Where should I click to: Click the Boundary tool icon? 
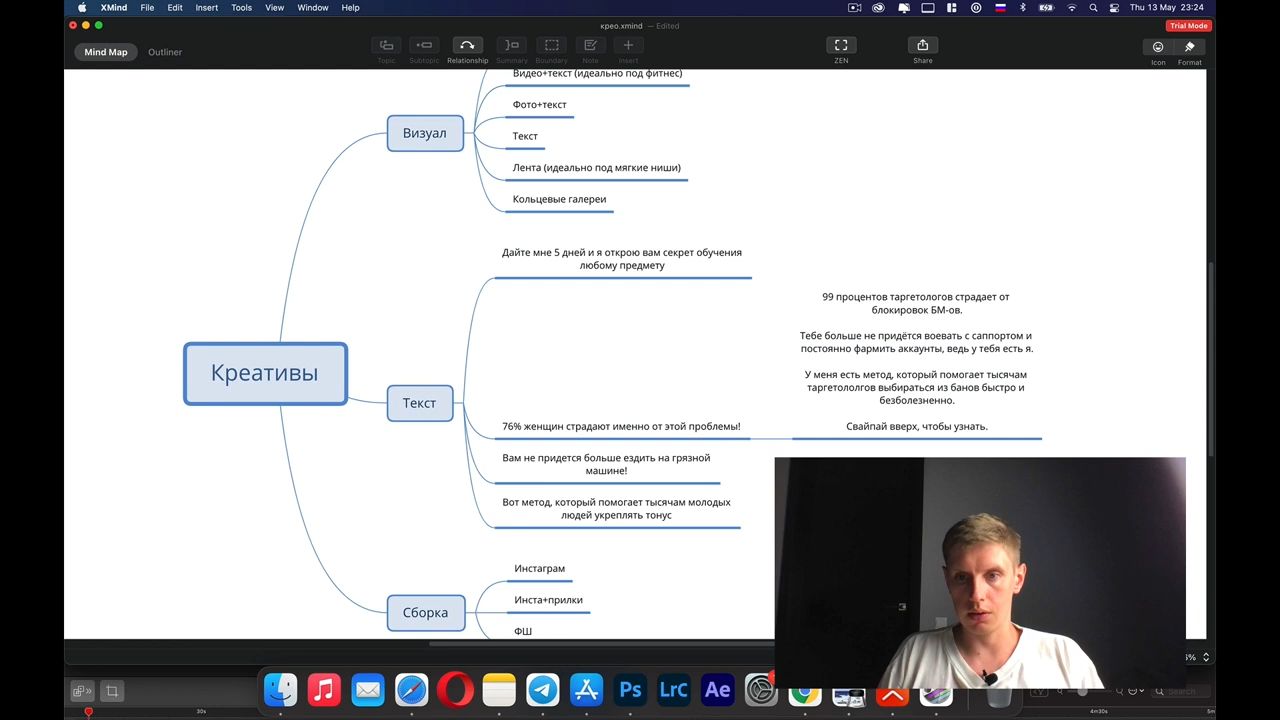551,46
